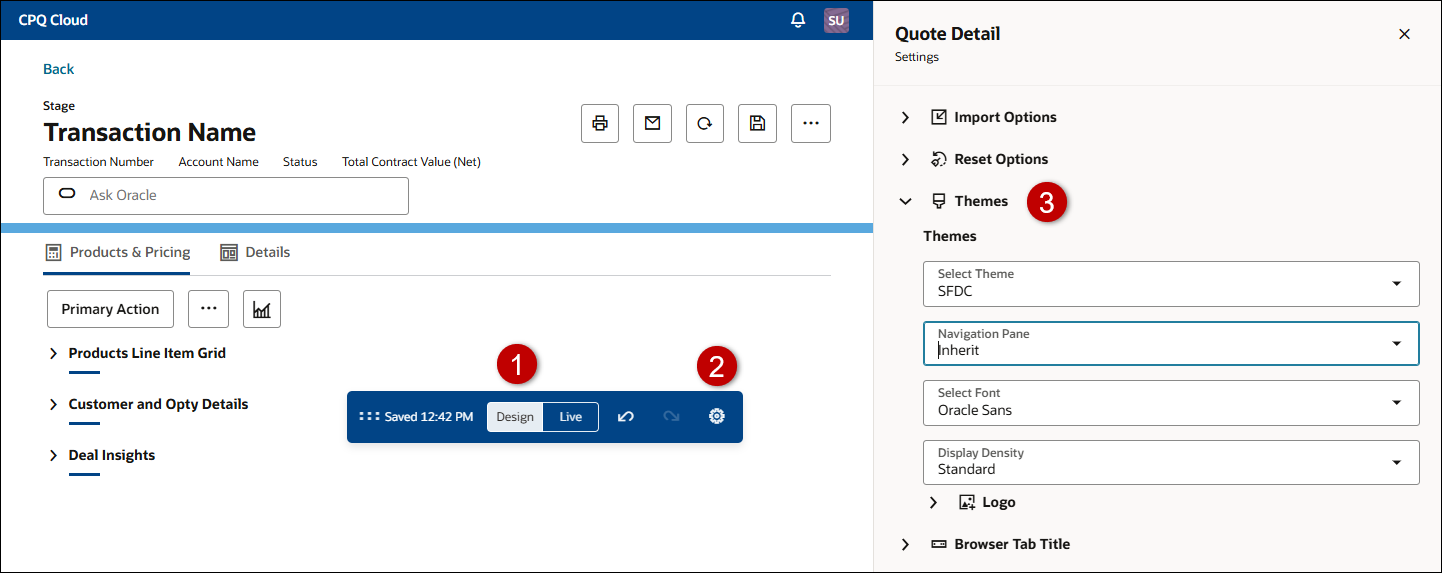
Task: Click the Status label
Action: coord(300,162)
